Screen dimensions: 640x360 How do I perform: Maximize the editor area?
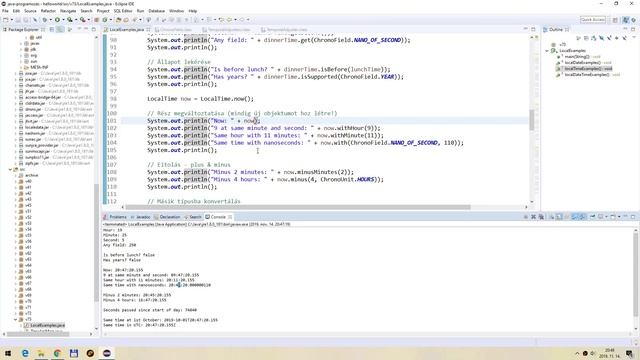533,29
